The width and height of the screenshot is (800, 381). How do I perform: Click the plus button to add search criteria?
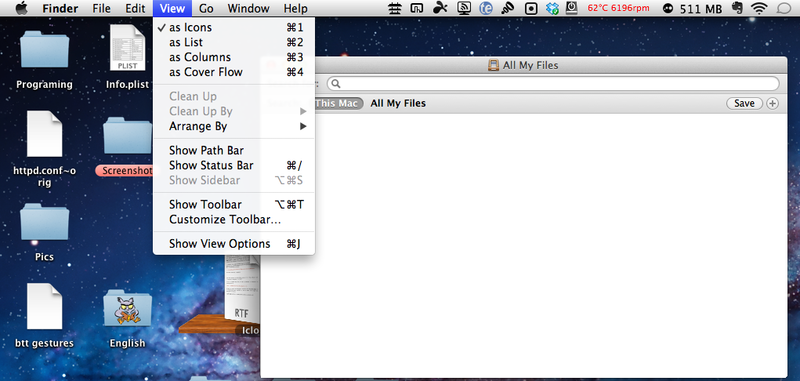[x=773, y=104]
